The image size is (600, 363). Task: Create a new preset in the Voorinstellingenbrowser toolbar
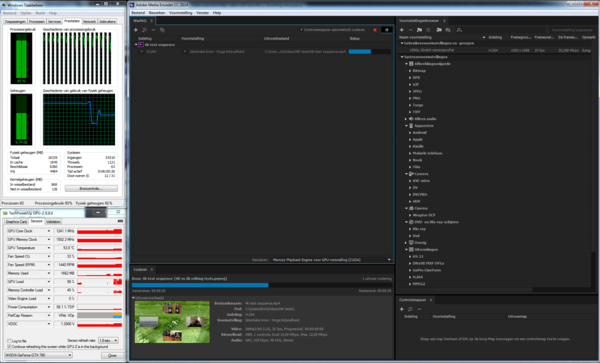402,30
